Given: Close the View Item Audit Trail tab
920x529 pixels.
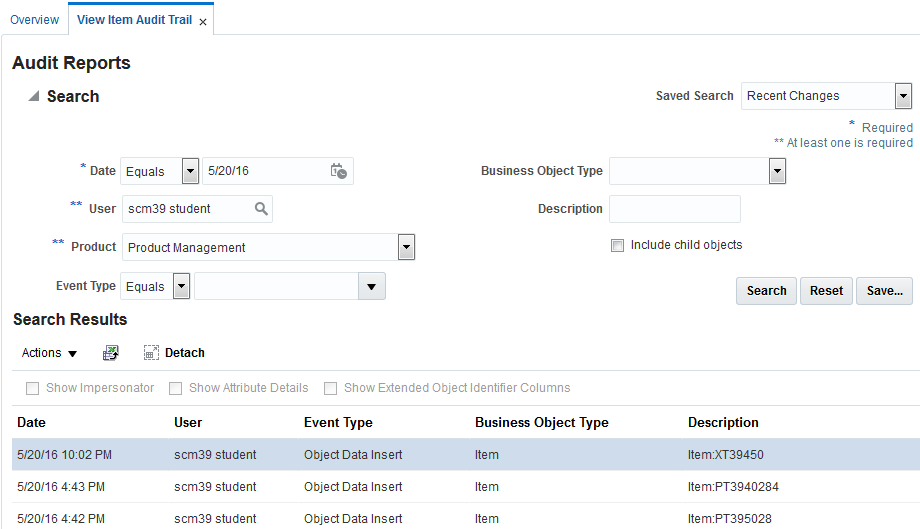Looking at the screenshot, I should coord(203,22).
